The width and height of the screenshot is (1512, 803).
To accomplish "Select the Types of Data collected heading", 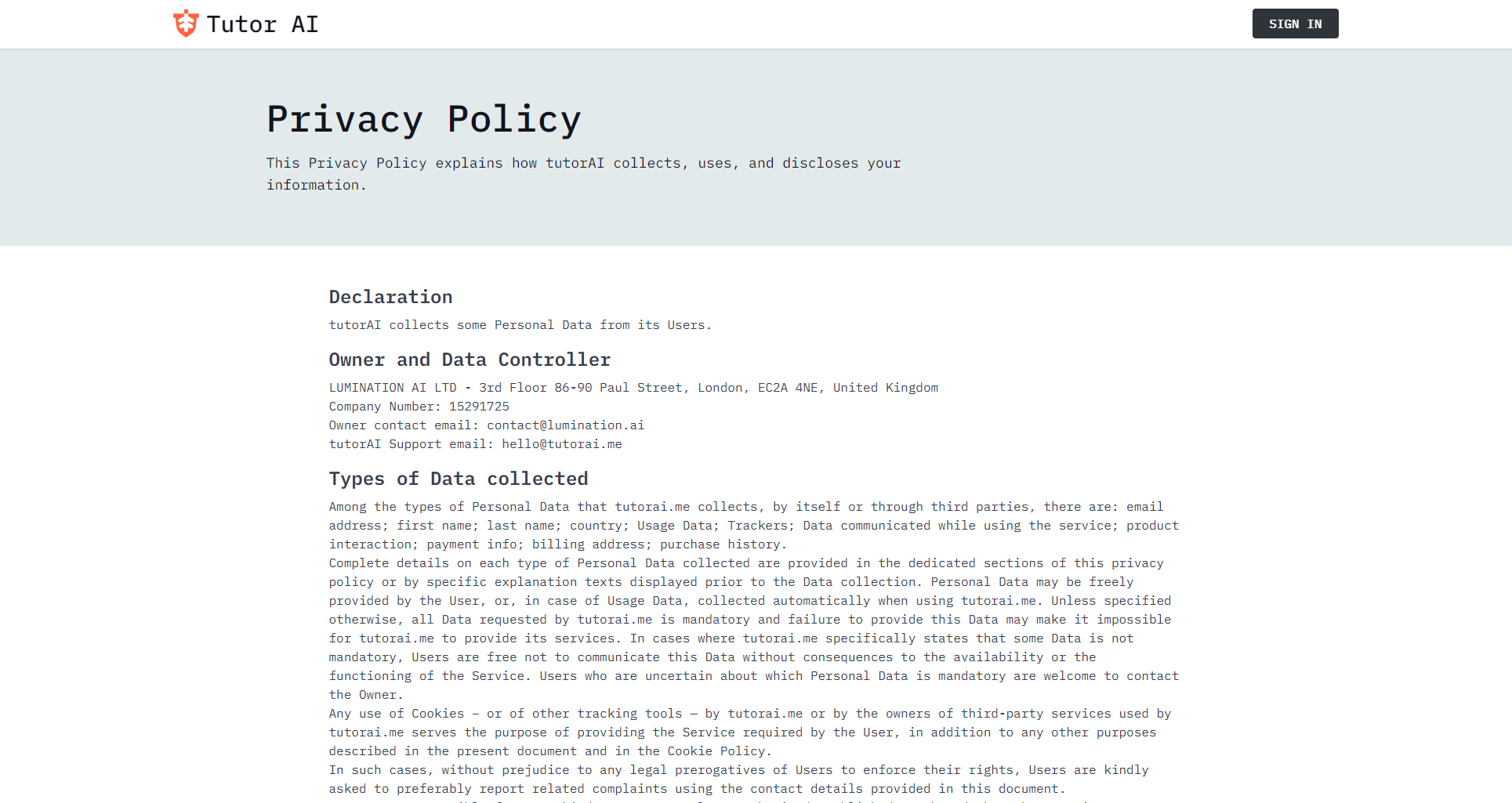I will click(458, 479).
